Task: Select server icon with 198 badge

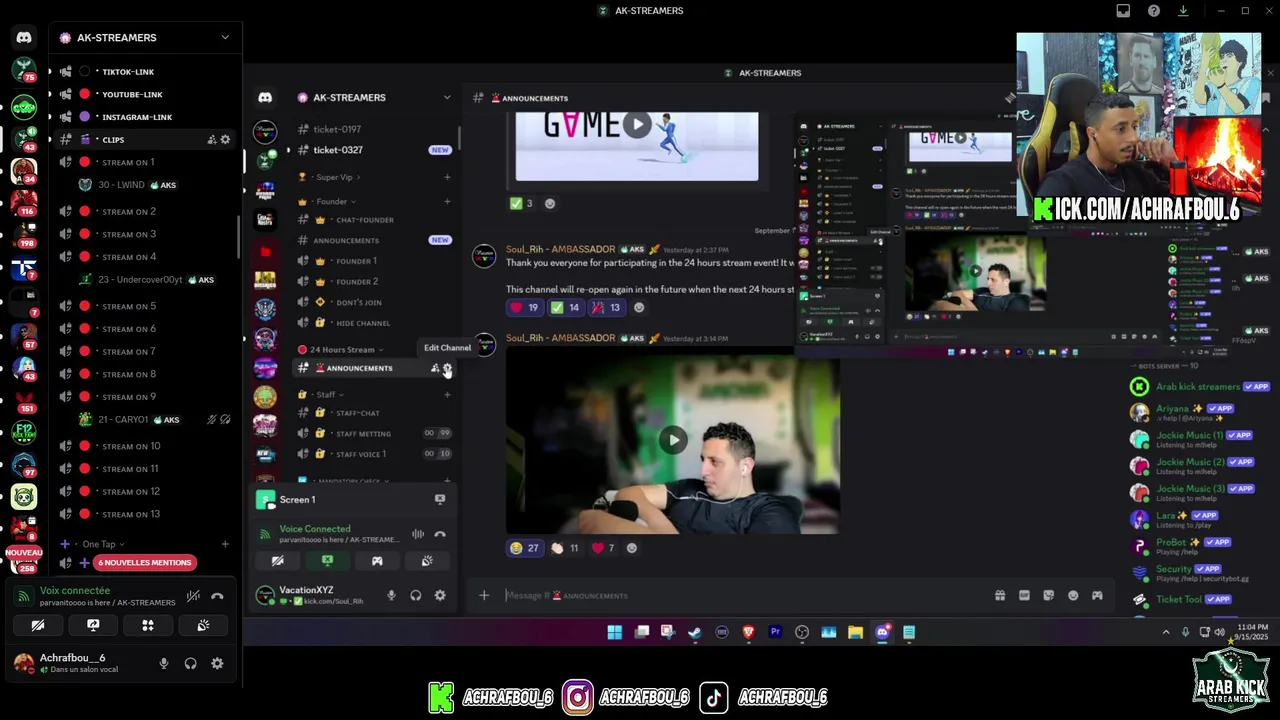Action: click(24, 235)
